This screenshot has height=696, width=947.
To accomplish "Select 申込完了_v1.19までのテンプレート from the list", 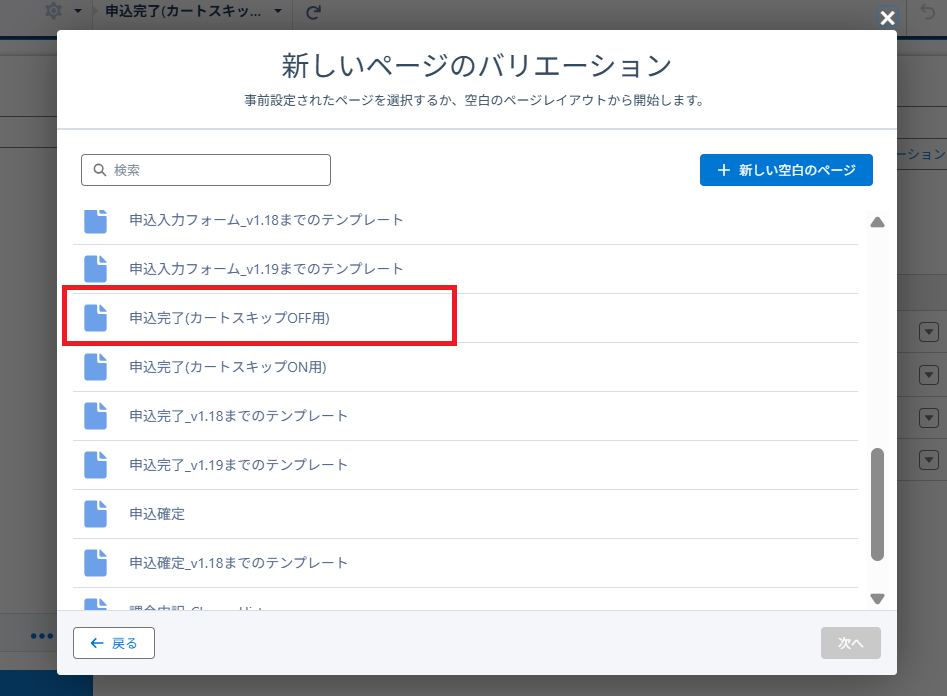I will click(238, 465).
